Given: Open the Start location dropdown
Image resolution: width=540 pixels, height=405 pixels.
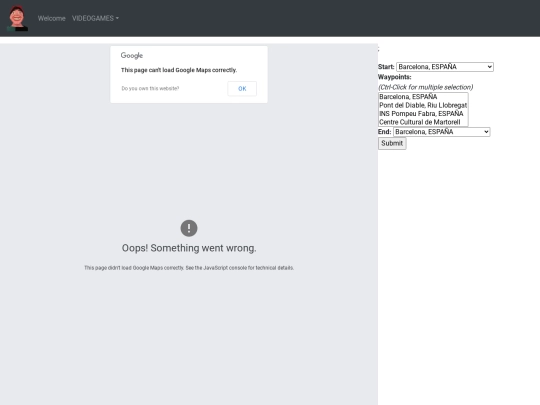Looking at the screenshot, I should tap(445, 67).
